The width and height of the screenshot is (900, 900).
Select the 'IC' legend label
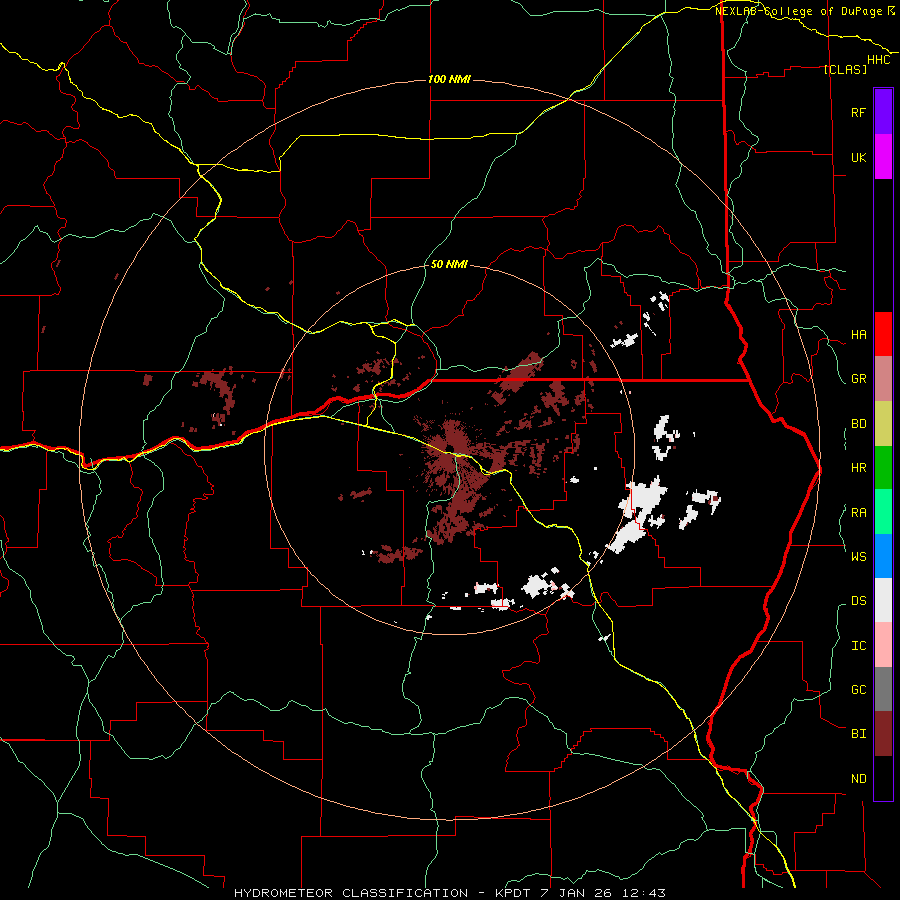[858, 646]
